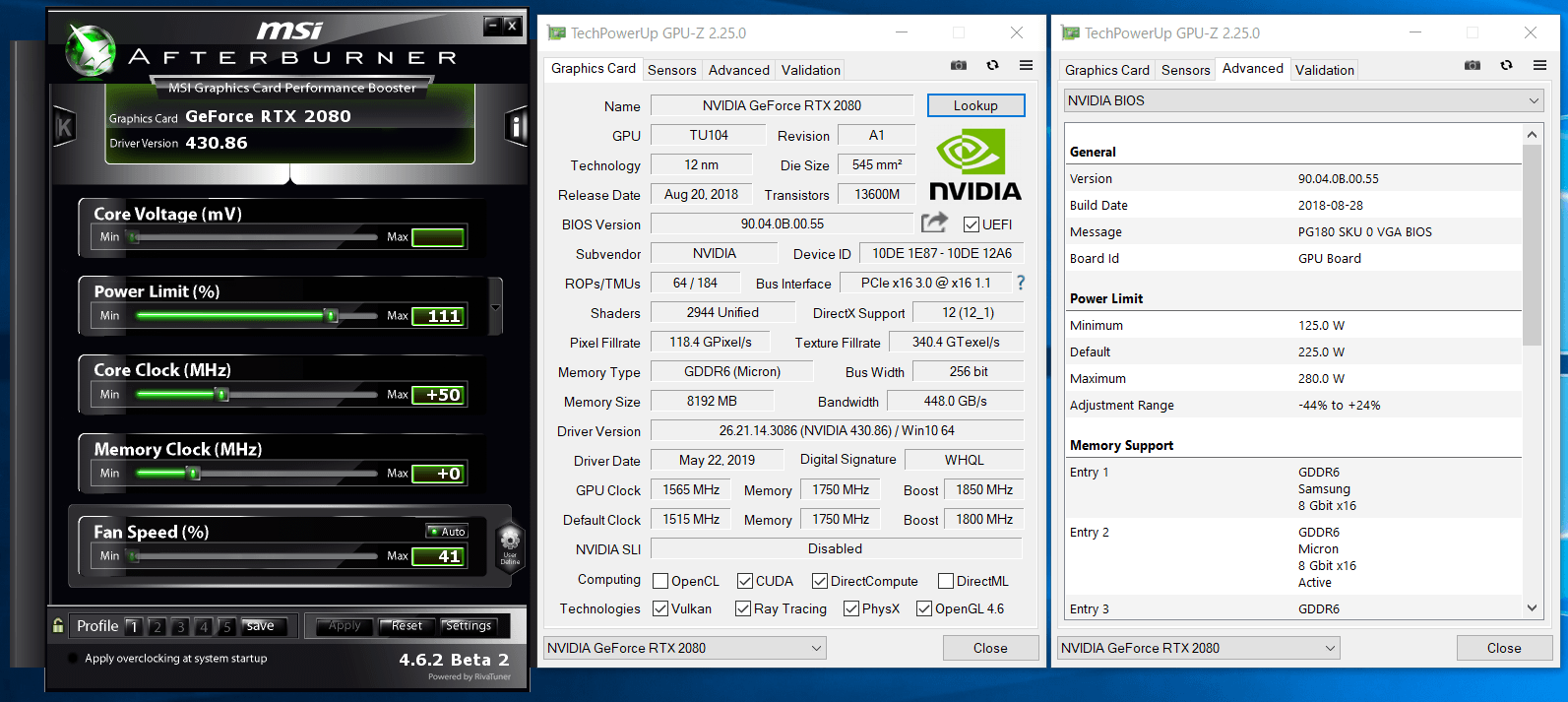Close the MSI Afterburner window
Image resolution: width=1568 pixels, height=702 pixels.
(512, 26)
